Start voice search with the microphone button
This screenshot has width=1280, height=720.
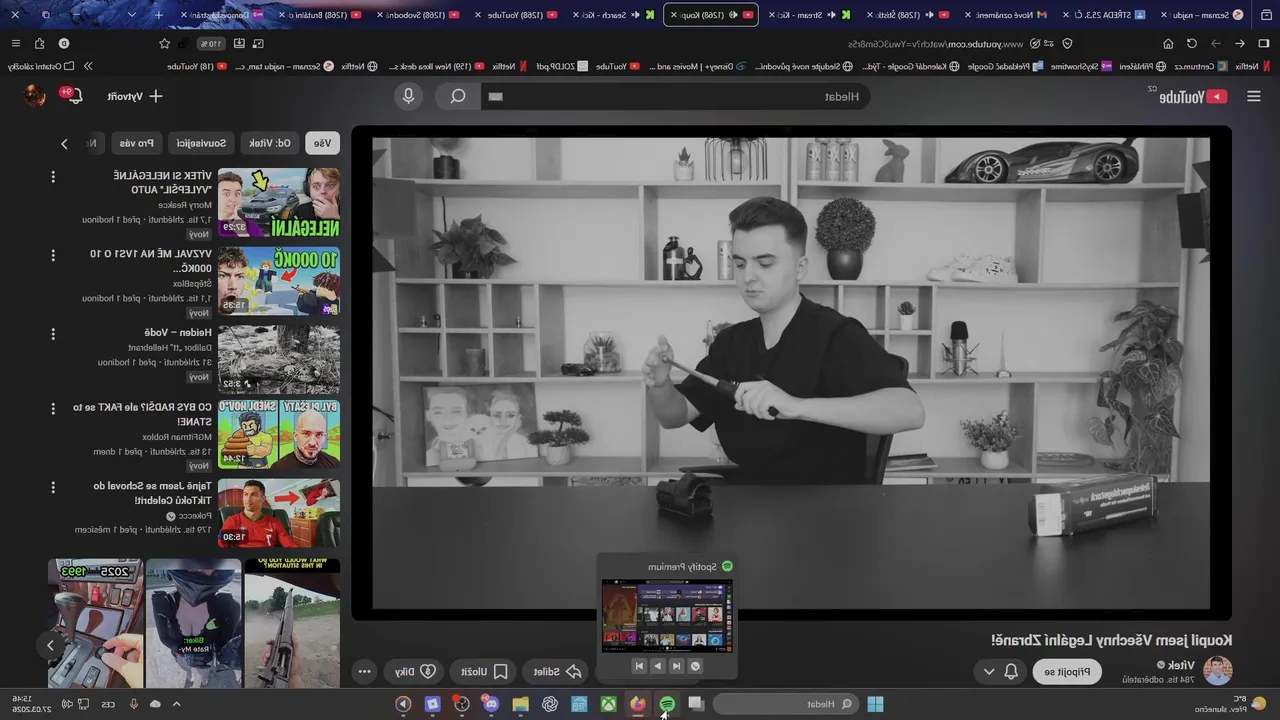point(408,96)
